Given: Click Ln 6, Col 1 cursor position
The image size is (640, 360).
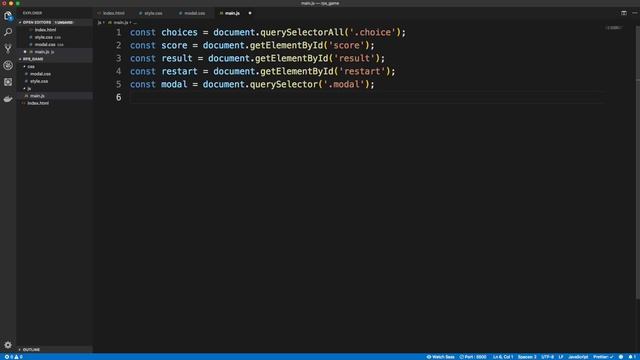Looking at the screenshot, I should tap(503, 357).
